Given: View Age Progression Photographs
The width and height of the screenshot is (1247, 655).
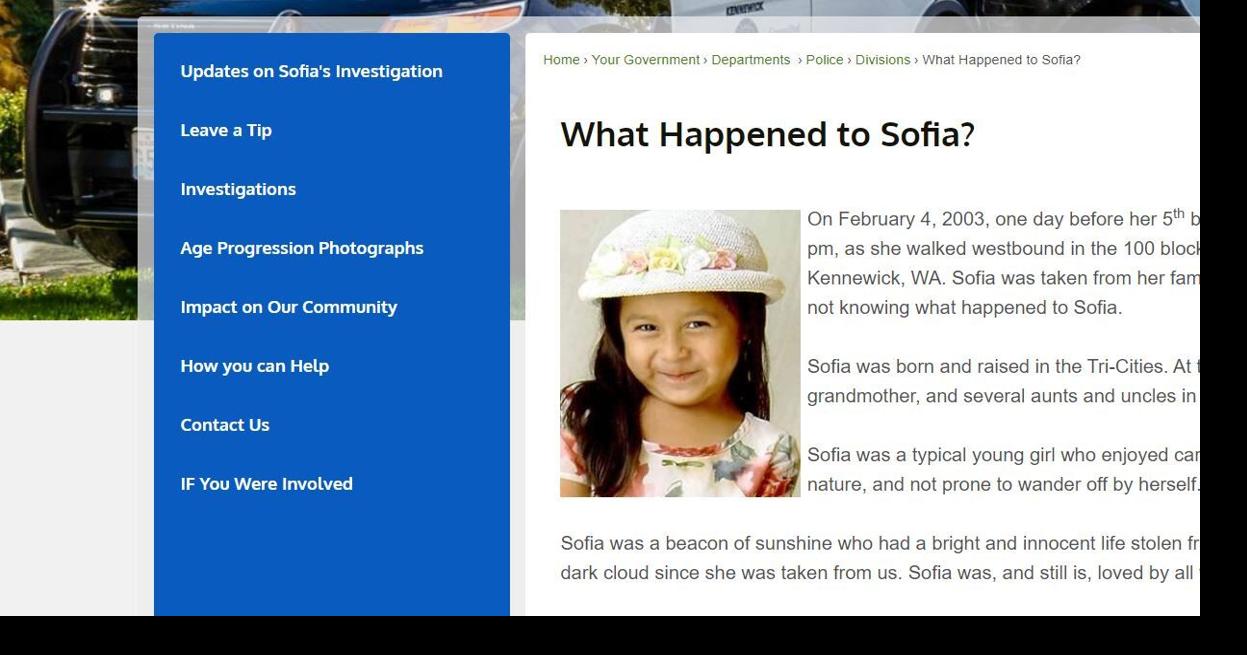Looking at the screenshot, I should point(302,248).
